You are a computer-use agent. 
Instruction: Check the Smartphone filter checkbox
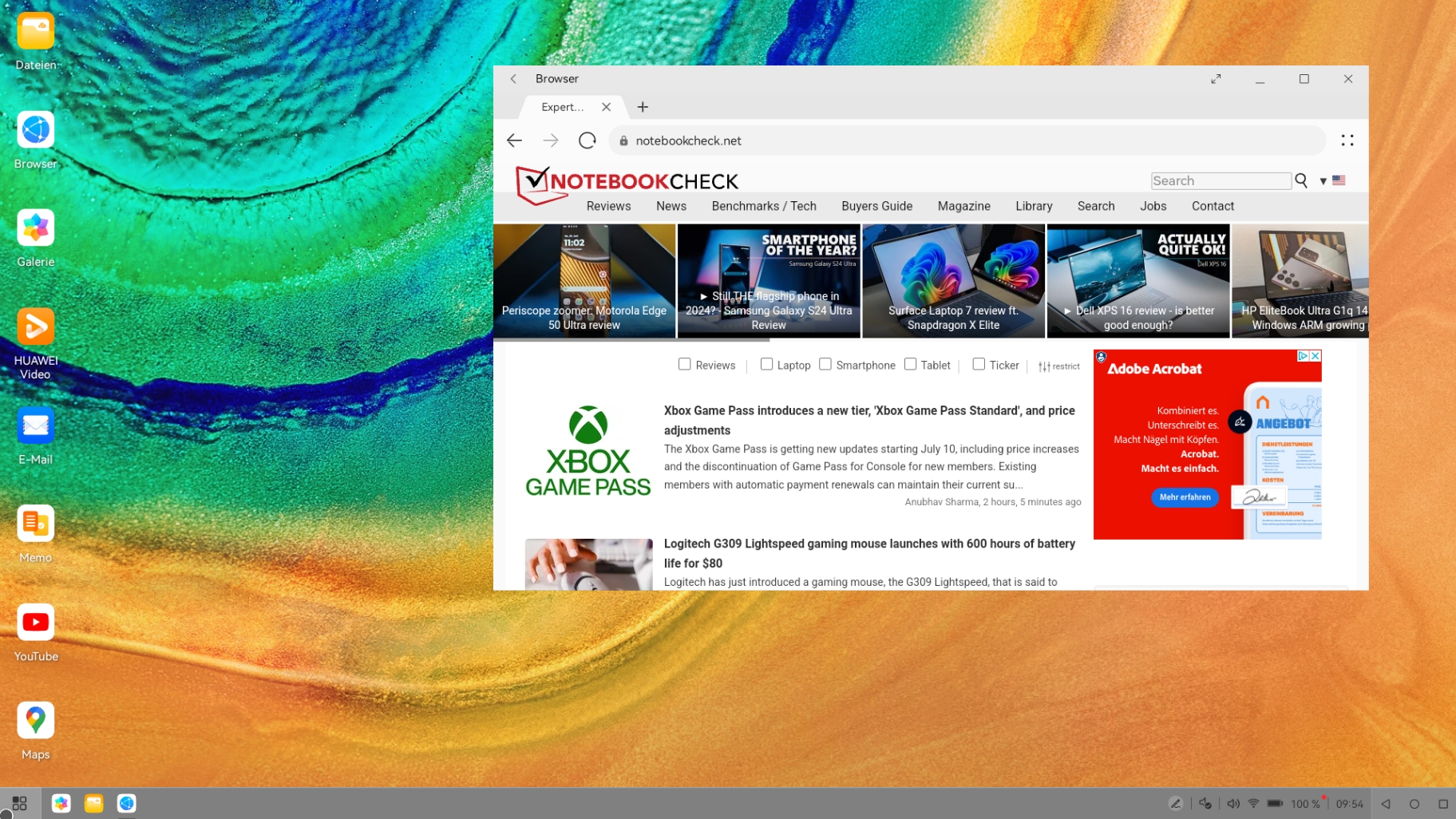tap(825, 364)
